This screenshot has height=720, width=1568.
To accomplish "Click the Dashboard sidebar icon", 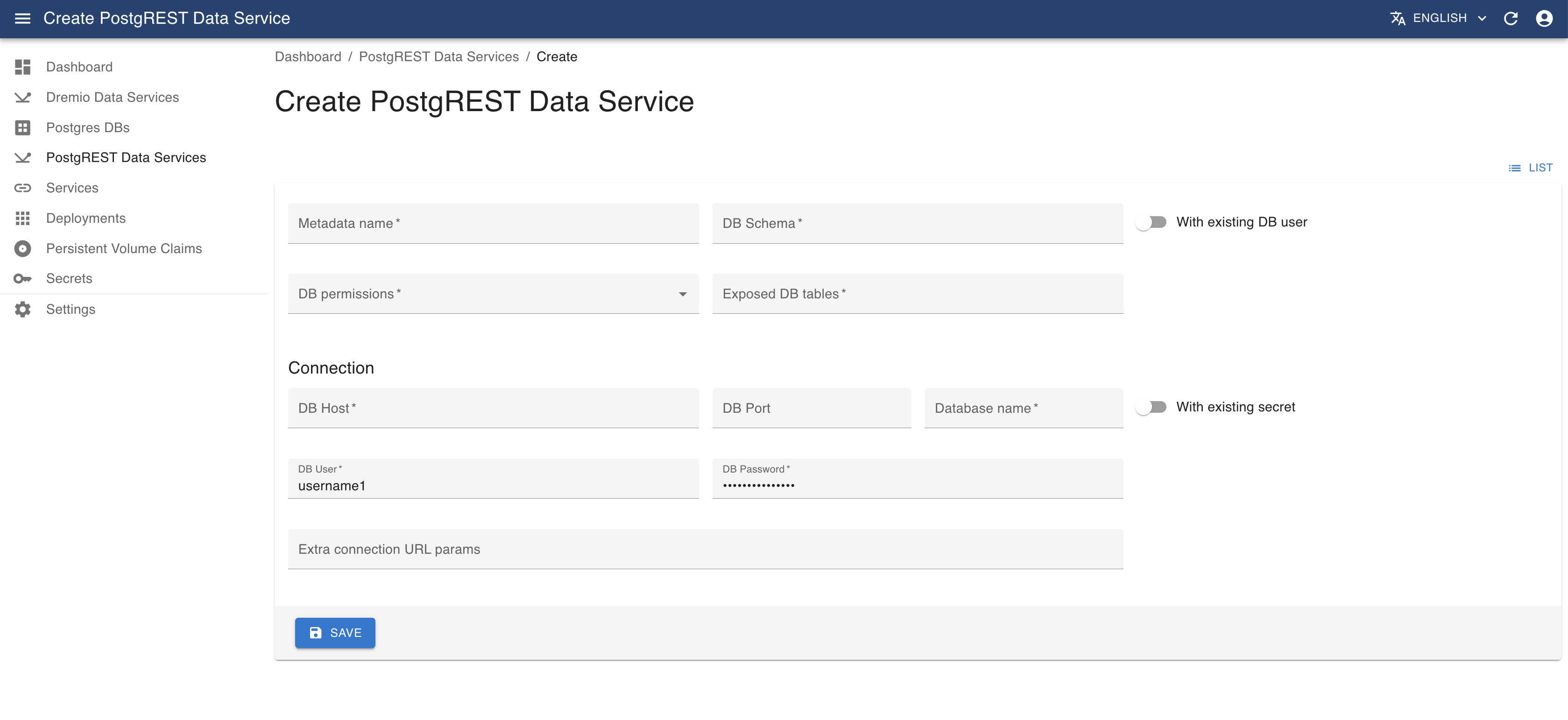I will click(22, 67).
